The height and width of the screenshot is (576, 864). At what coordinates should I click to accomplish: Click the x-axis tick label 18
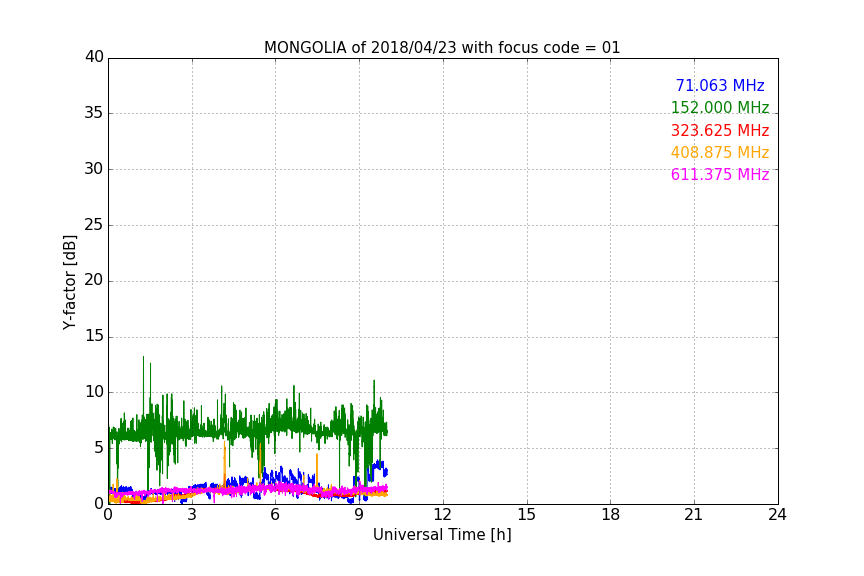click(x=611, y=515)
